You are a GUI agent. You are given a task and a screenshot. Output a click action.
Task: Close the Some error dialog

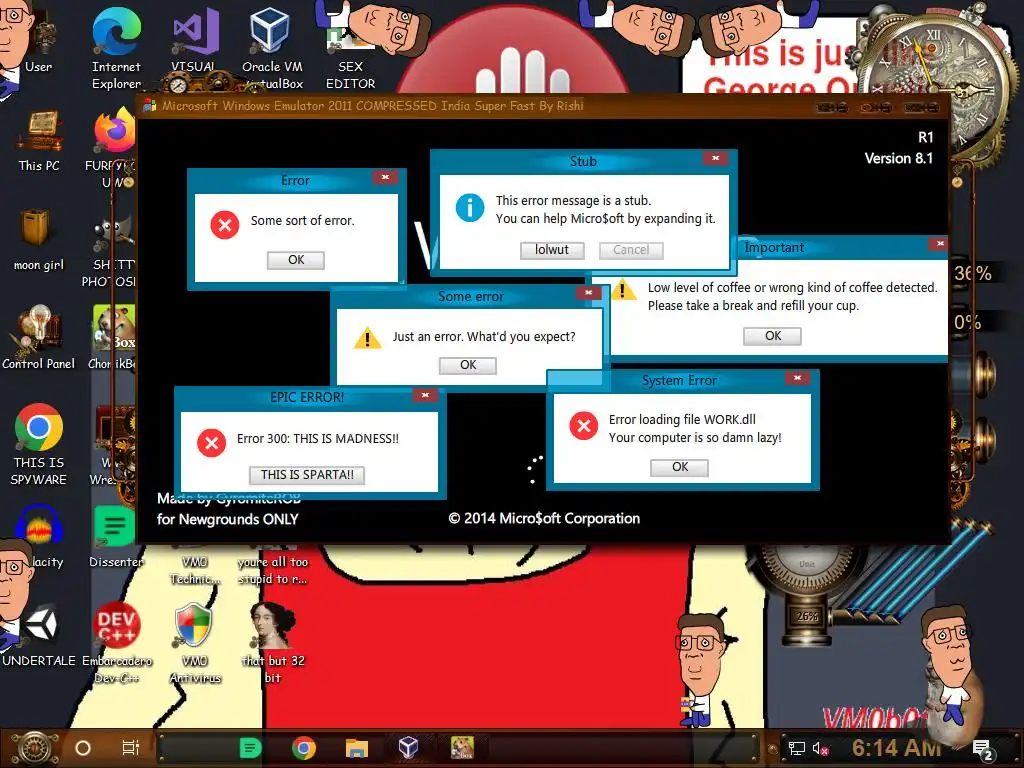[x=588, y=293]
